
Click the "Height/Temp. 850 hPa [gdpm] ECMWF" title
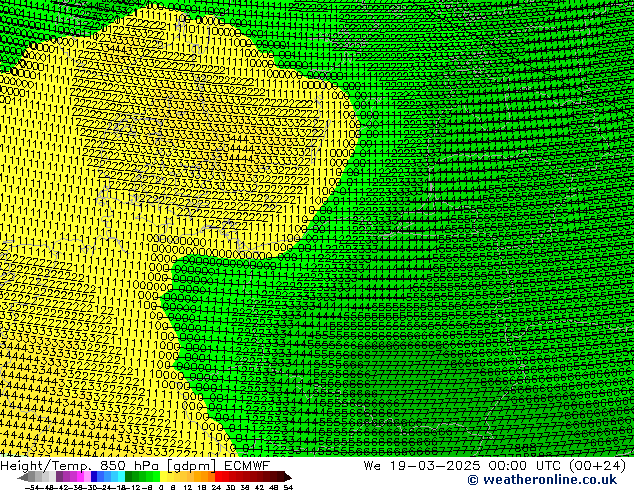pyautogui.click(x=135, y=466)
